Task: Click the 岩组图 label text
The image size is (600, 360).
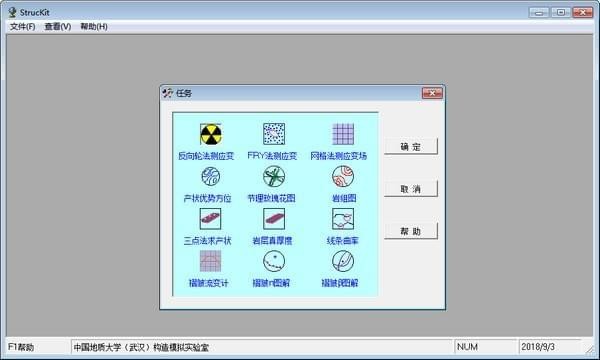Action: coord(344,198)
